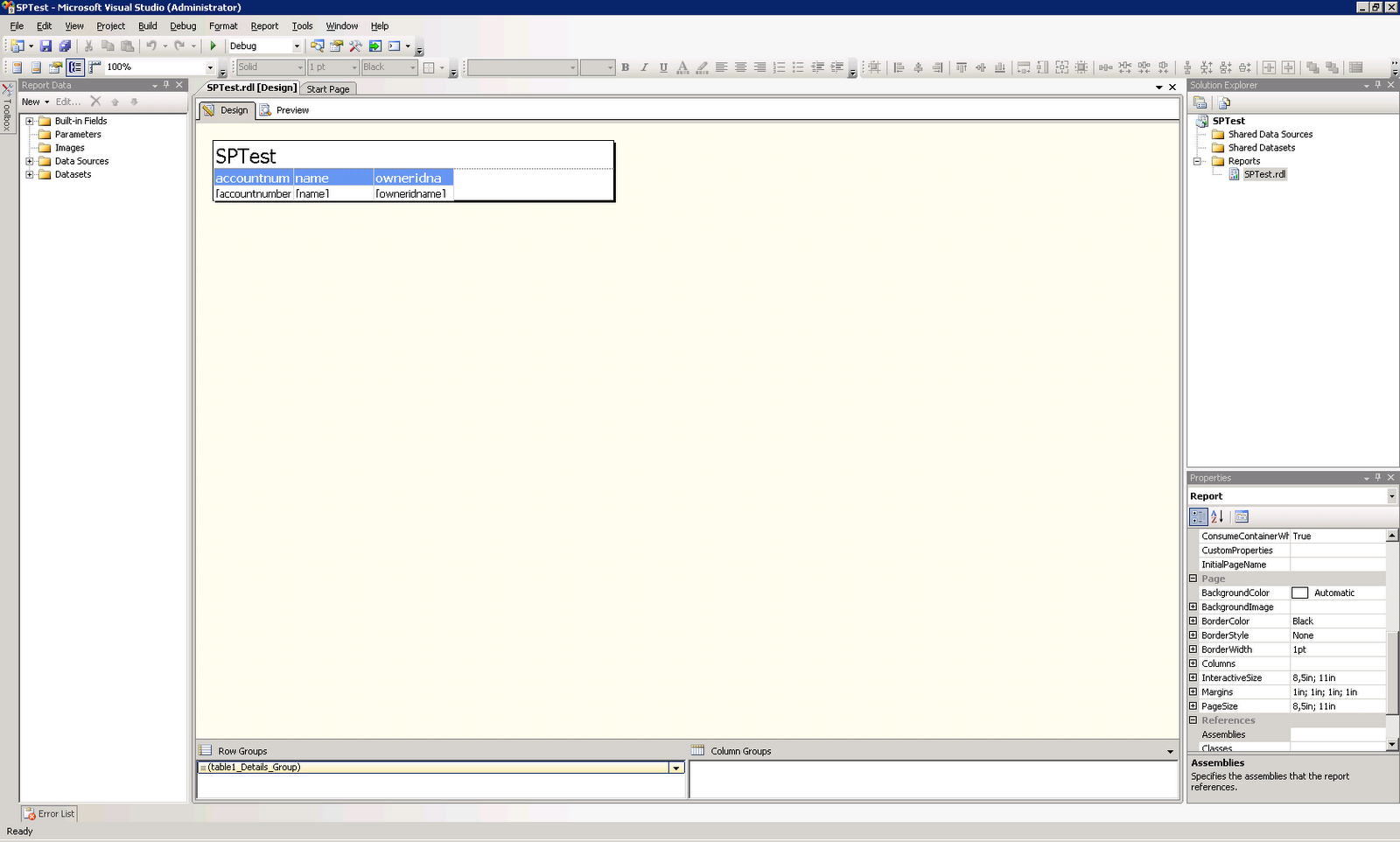Open the Solution Explorer toolbar icon
The height and width of the screenshot is (842, 1400).
[x=317, y=46]
